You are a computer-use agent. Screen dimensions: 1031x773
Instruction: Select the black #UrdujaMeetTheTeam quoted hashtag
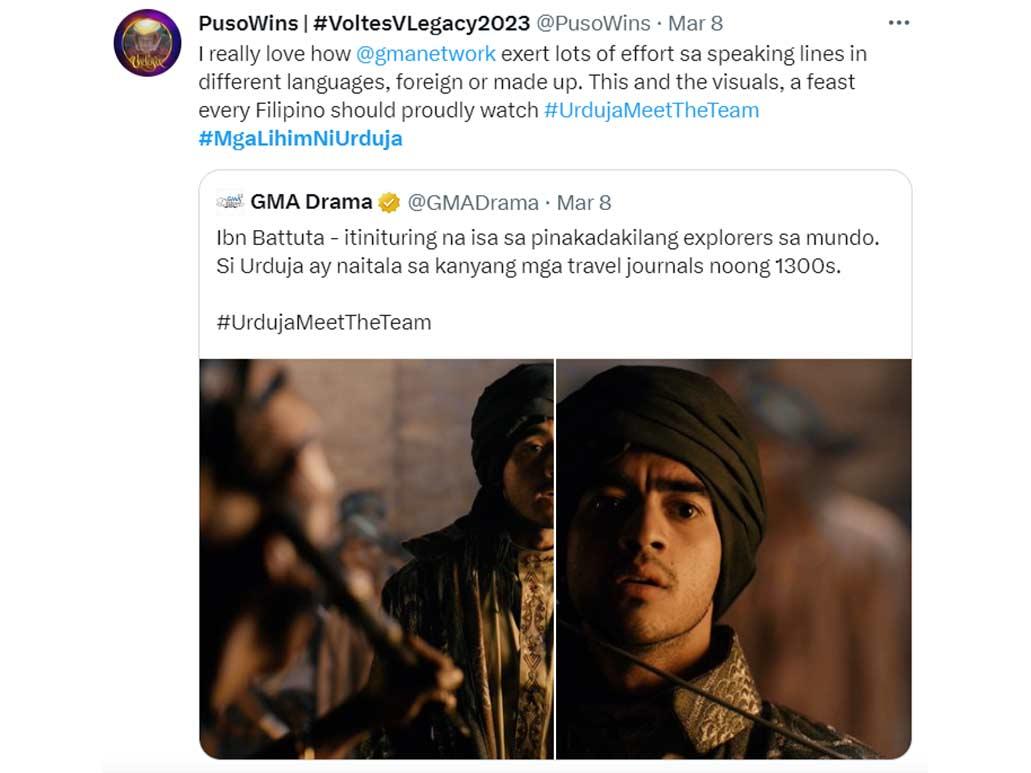323,322
